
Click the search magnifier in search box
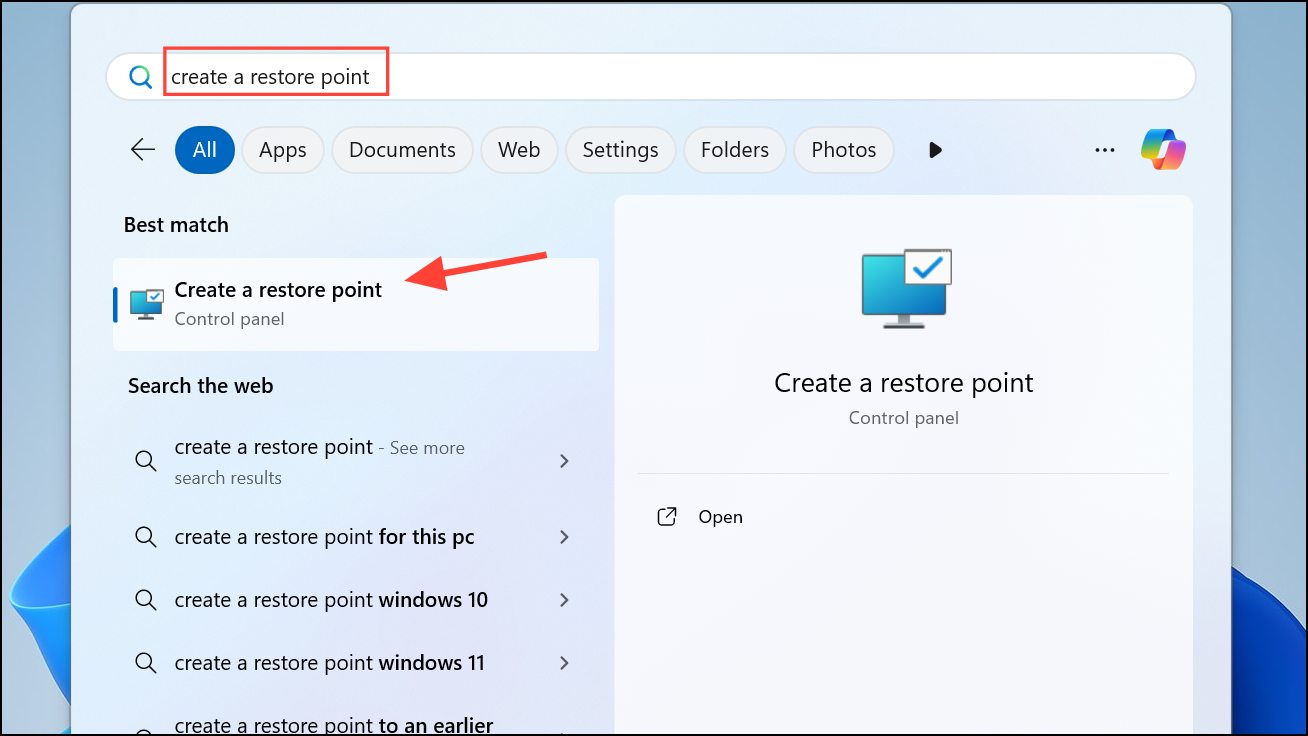pos(141,77)
